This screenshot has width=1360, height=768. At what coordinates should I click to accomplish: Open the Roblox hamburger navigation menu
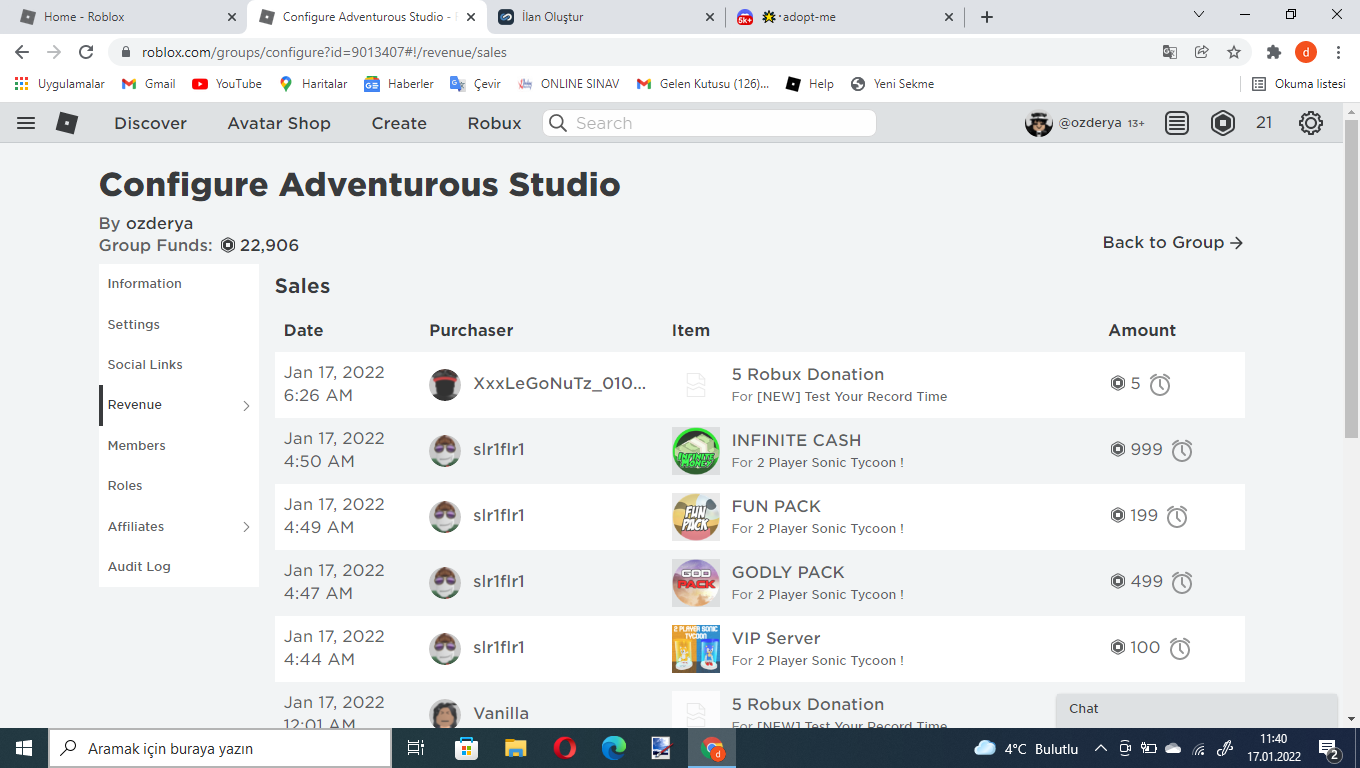(27, 123)
